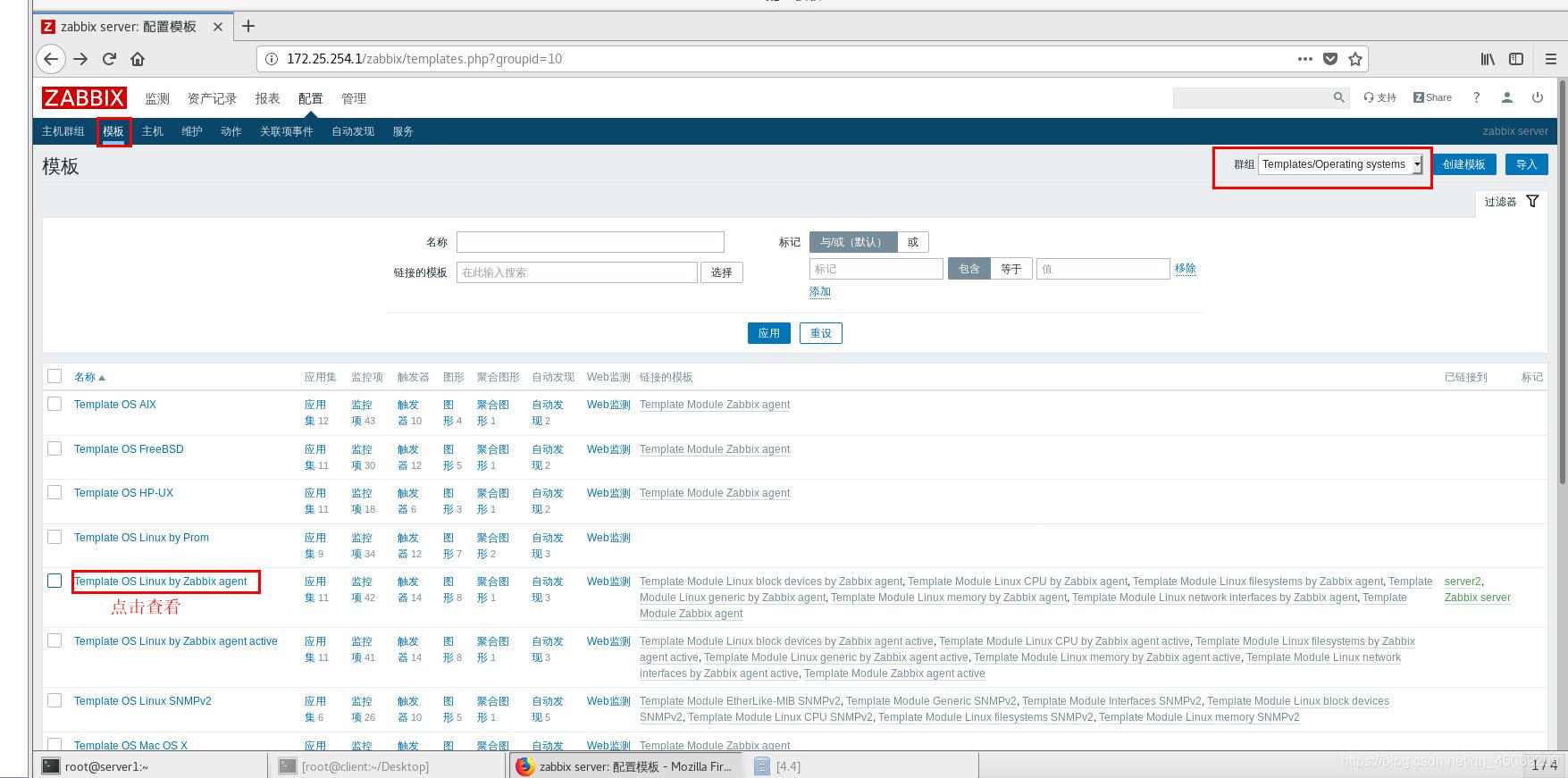This screenshot has width=1568, height=778.
Task: Open the Zabbix help question mark
Action: pyautogui.click(x=1476, y=97)
